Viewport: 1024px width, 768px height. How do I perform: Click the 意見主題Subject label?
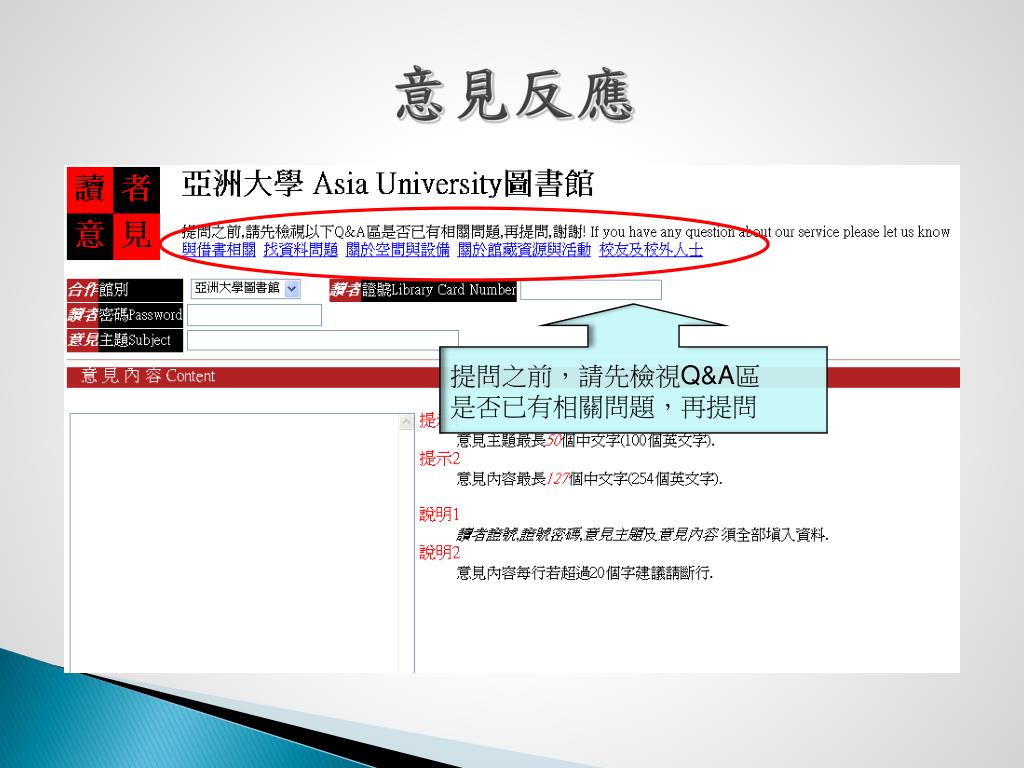click(x=125, y=340)
